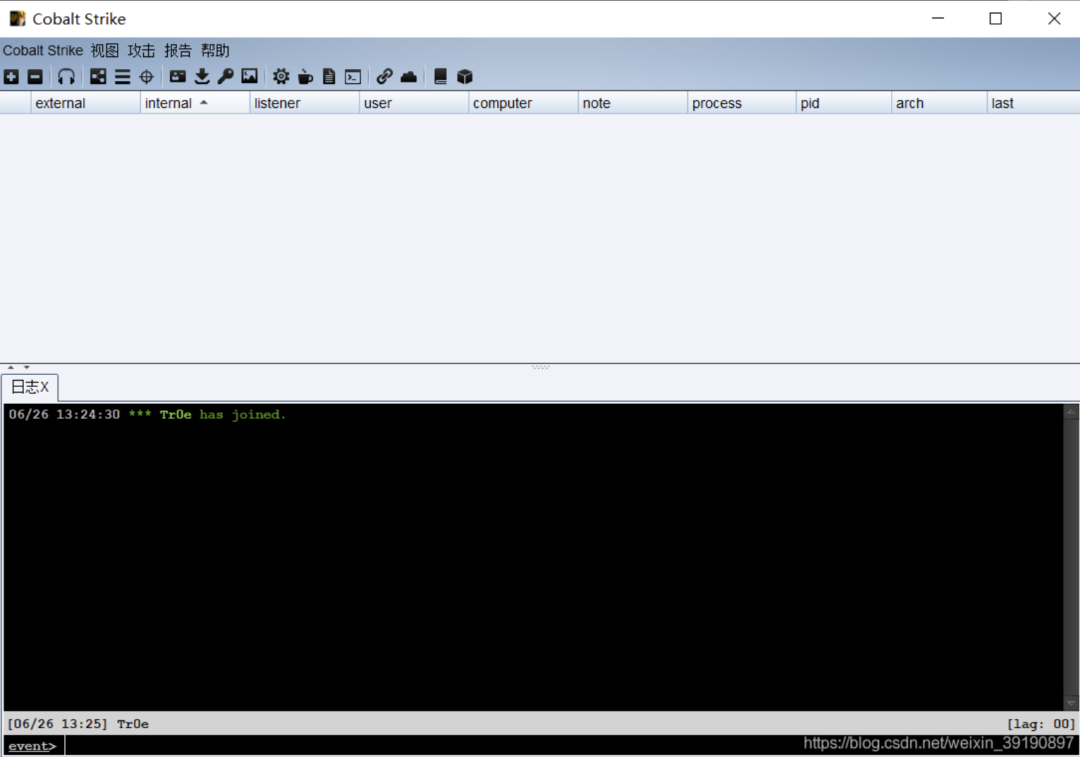Focus the event> command input field
Image resolution: width=1080 pixels, height=757 pixels.
(569, 745)
